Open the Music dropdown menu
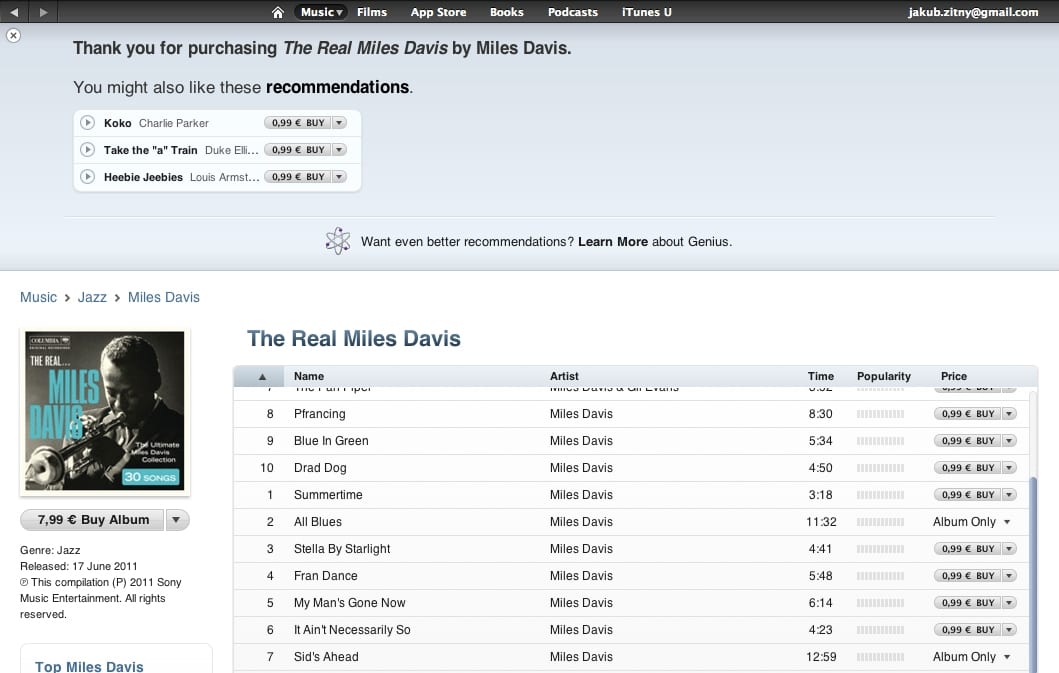This screenshot has height=673, width=1059. pos(321,12)
